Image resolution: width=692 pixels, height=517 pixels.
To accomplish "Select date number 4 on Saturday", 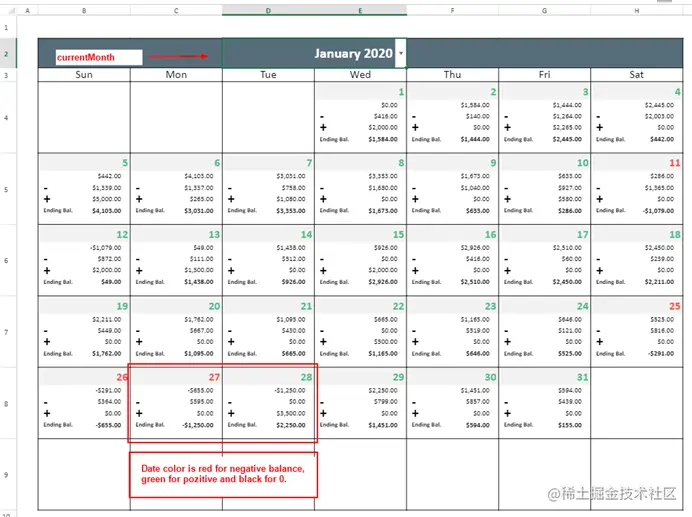I will [x=677, y=92].
